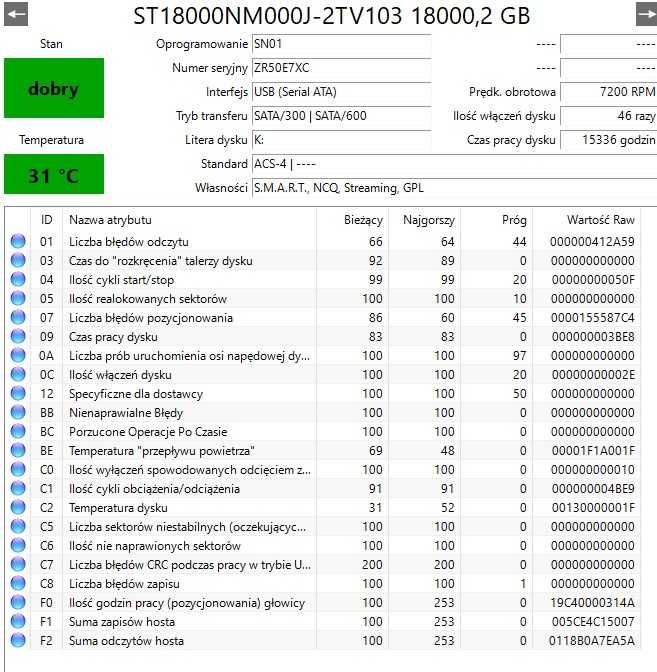Image resolution: width=657 pixels, height=672 pixels.
Task: Select row 'Liczba błędów pozycjonowania'
Action: click(x=323, y=317)
